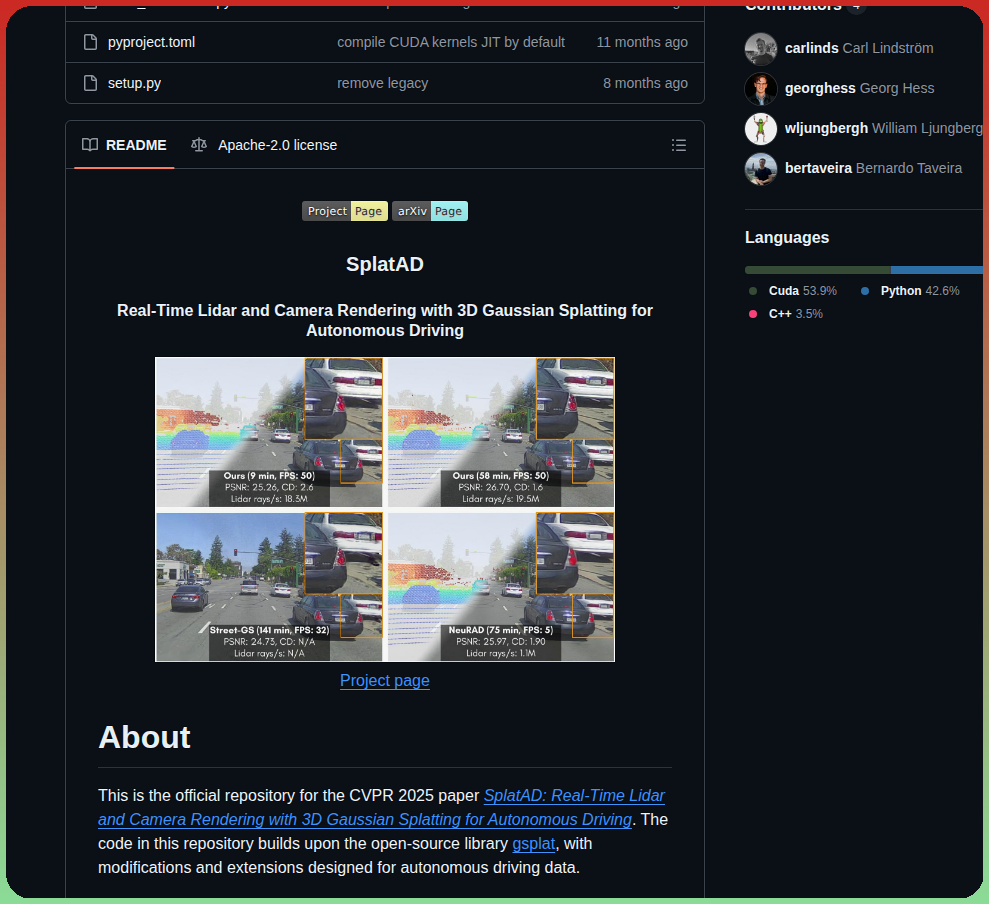The height and width of the screenshot is (904, 989).
Task: Click the arXiv Page badge
Action: click(430, 211)
